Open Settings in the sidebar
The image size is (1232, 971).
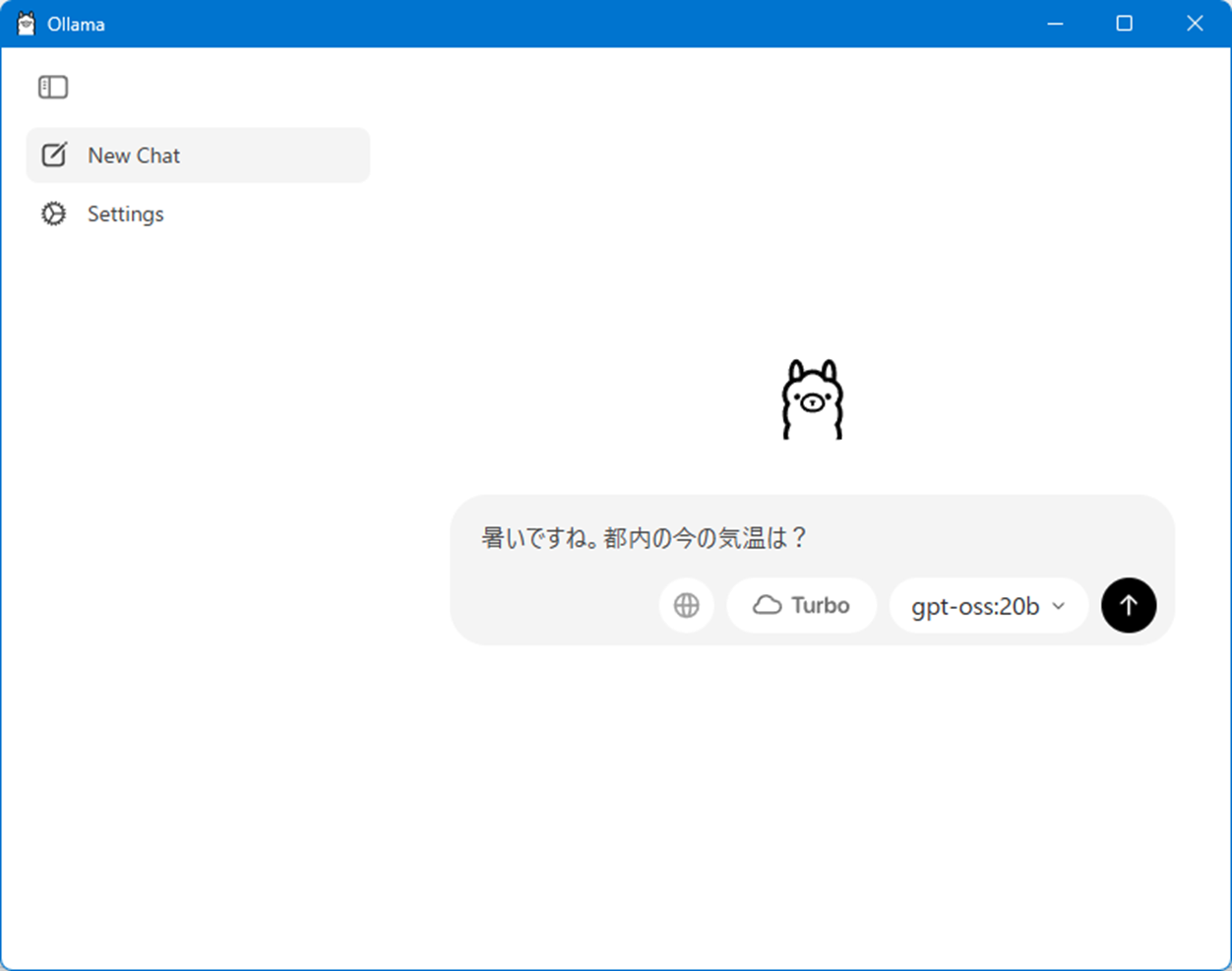(198, 213)
